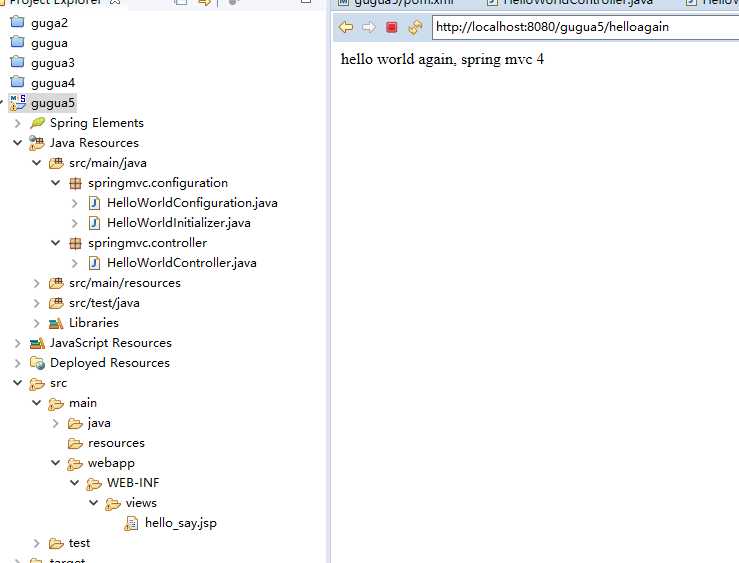Screen dimensions: 739x563
Task: Select the test folder label
Action: [79, 543]
